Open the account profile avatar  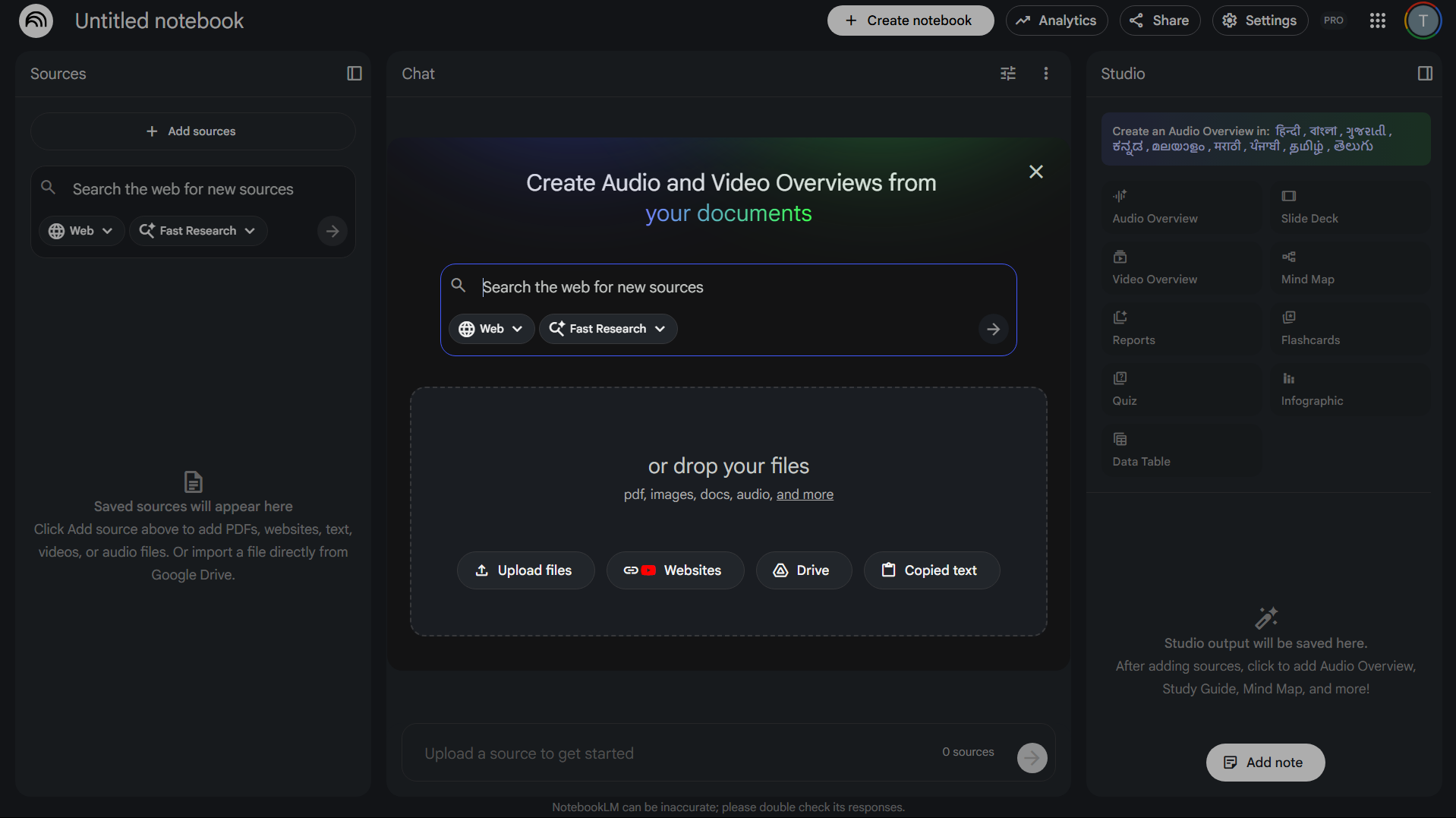click(1423, 21)
